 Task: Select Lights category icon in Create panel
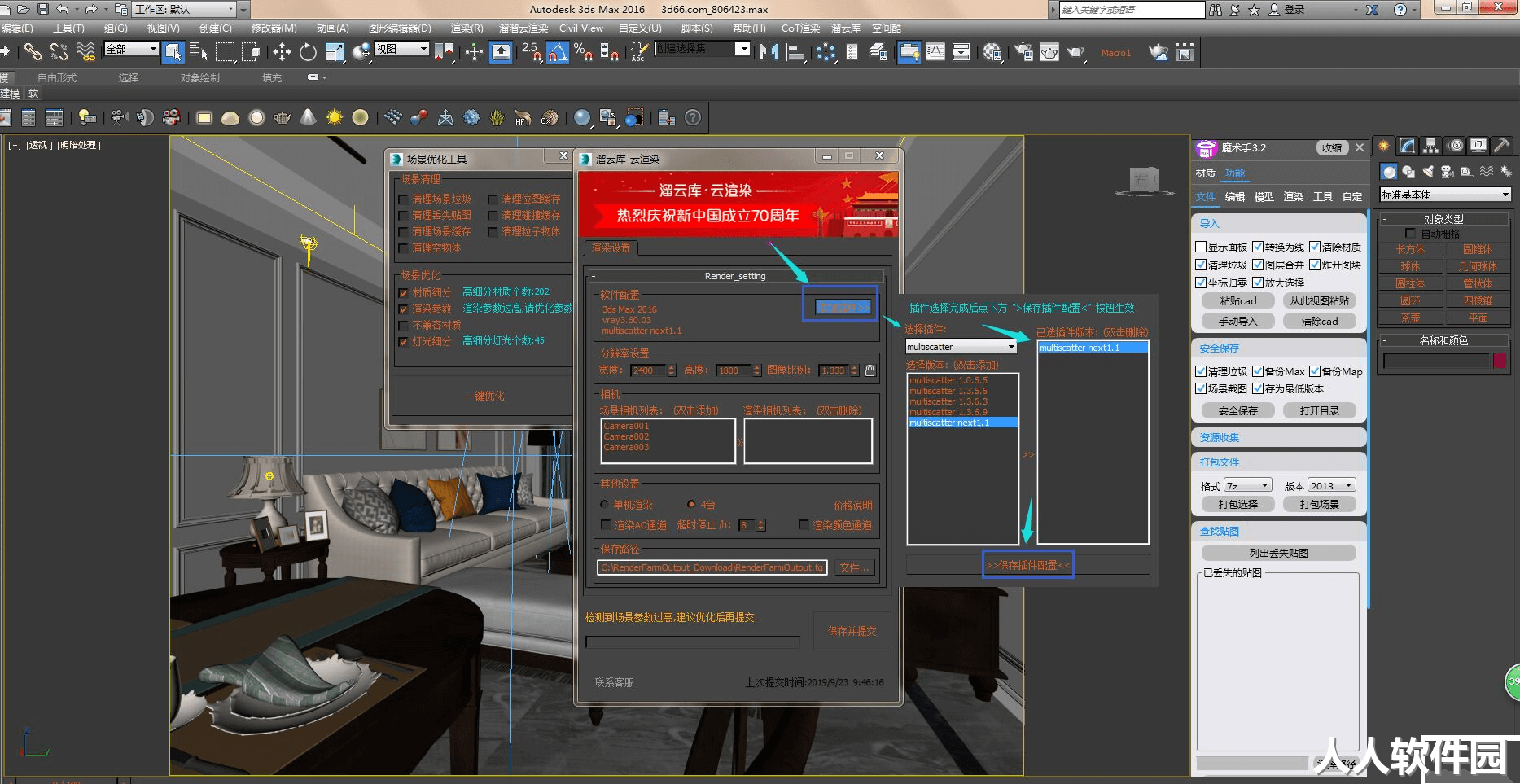(1428, 171)
